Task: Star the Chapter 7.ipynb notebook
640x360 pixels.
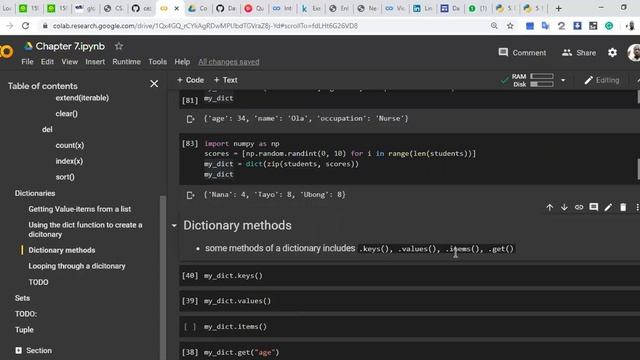Action: [x=119, y=46]
